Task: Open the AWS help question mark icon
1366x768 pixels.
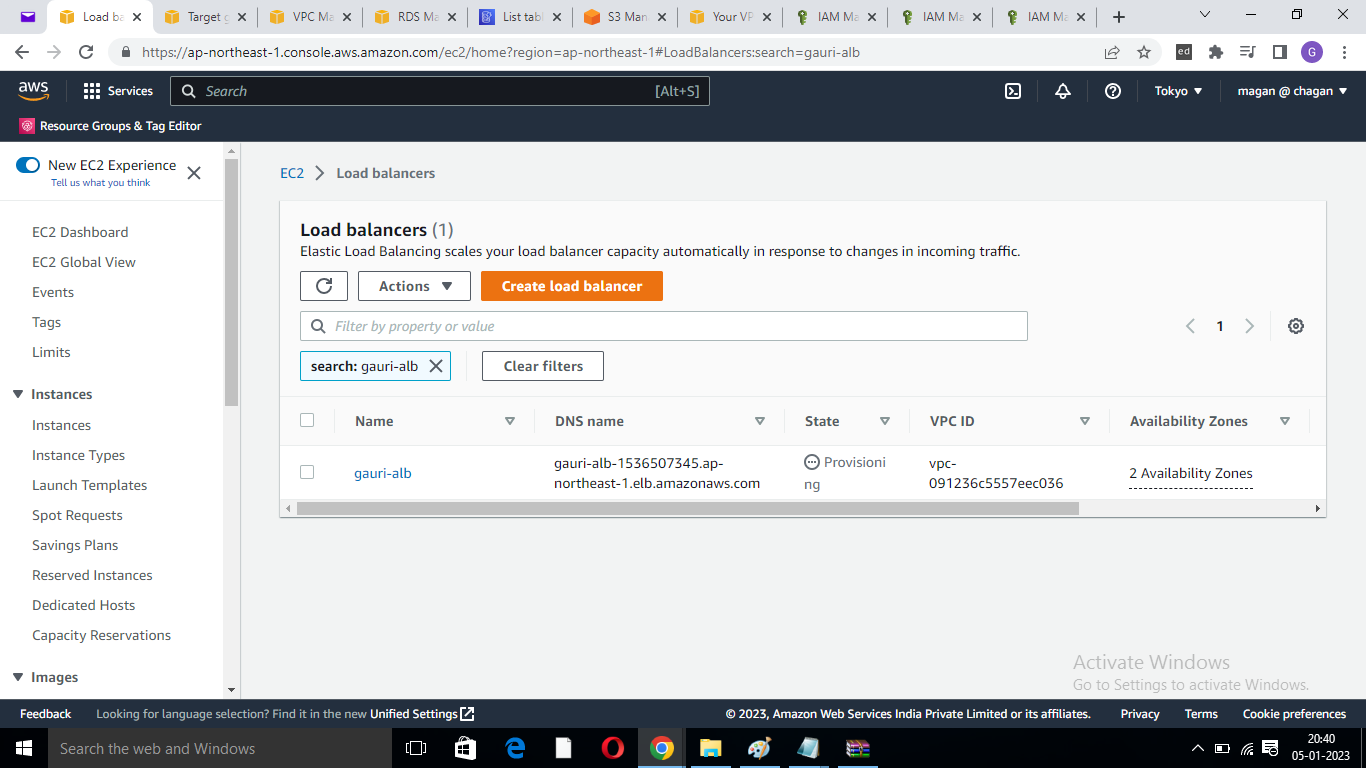Action: coord(1113,90)
